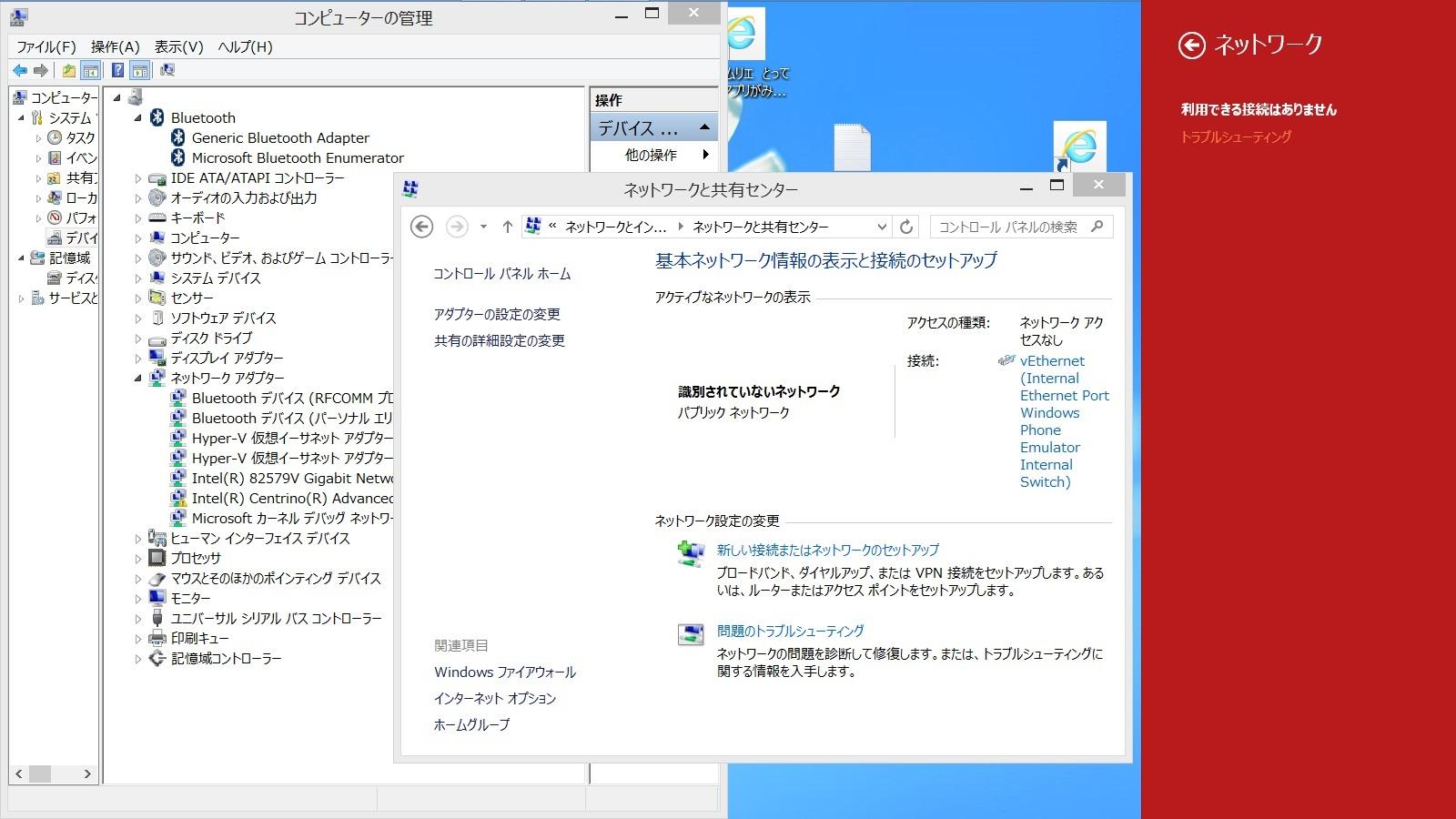1456x819 pixels.
Task: Select ディスク ドライブ in the device tree
Action: tap(211, 338)
